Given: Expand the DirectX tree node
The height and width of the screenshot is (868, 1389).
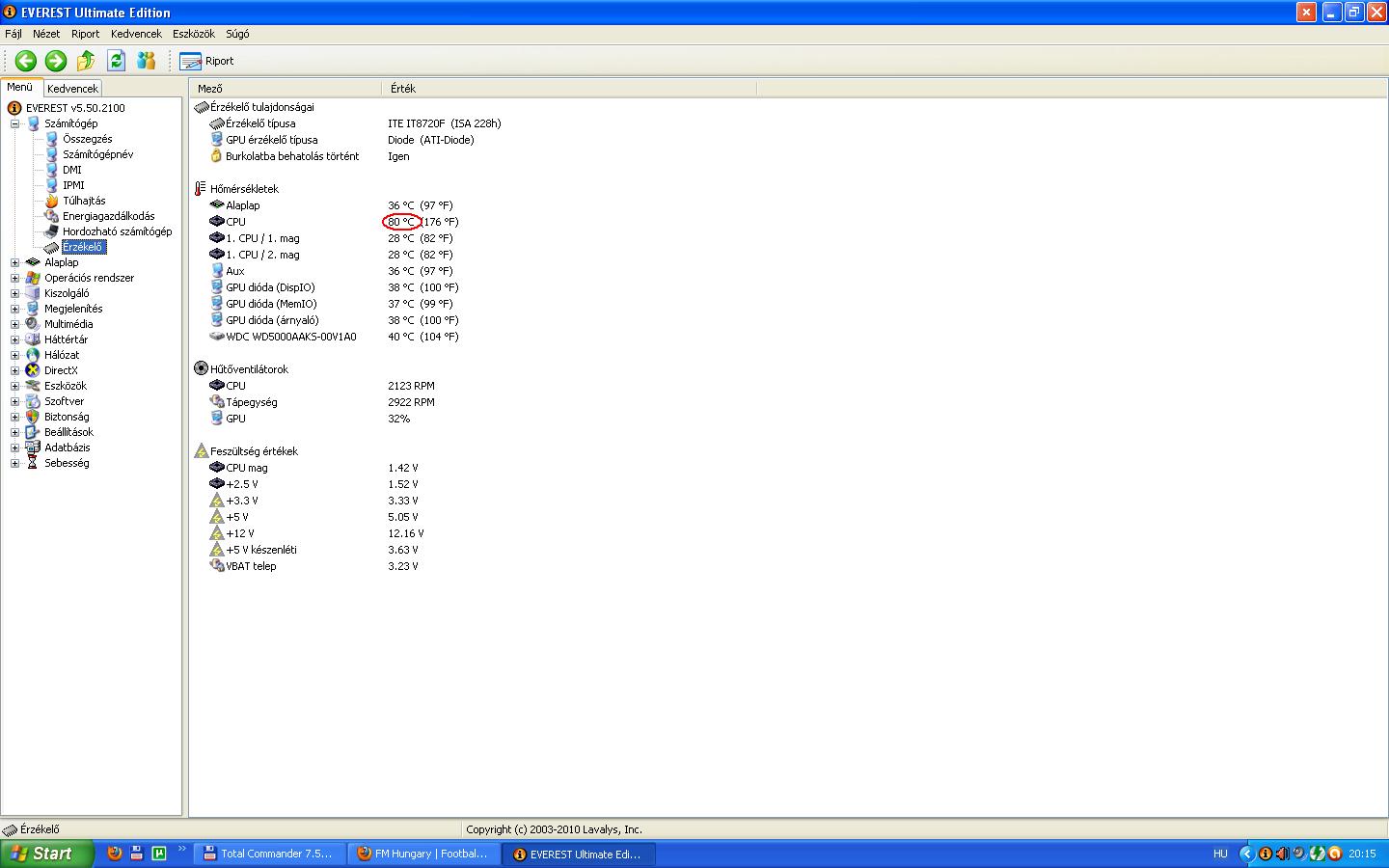Looking at the screenshot, I should click(x=14, y=370).
